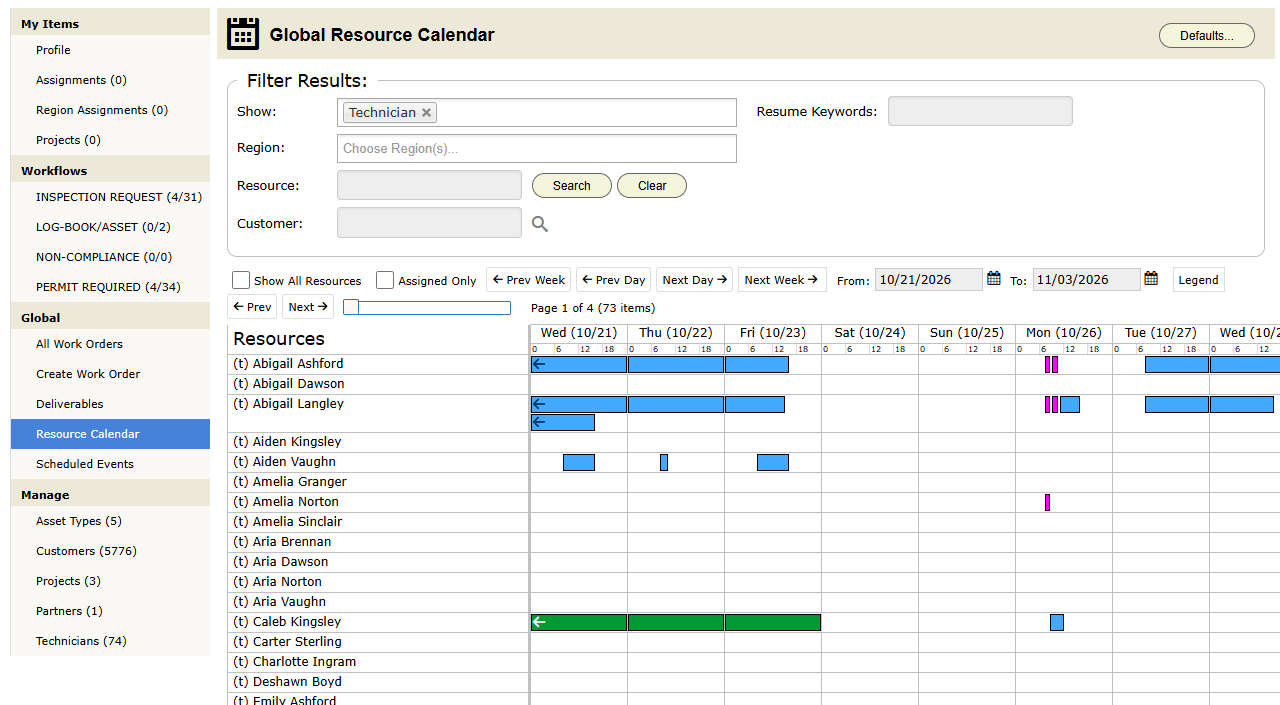
Task: Select resource (t) Charlotte Ingram
Action: 294,662
